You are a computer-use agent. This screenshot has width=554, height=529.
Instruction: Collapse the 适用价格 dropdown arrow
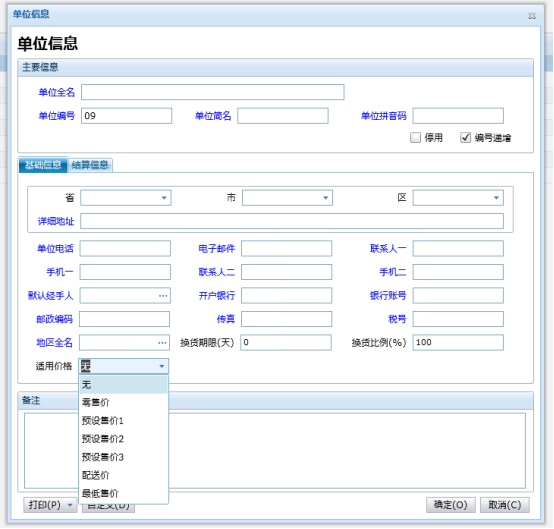(162, 366)
